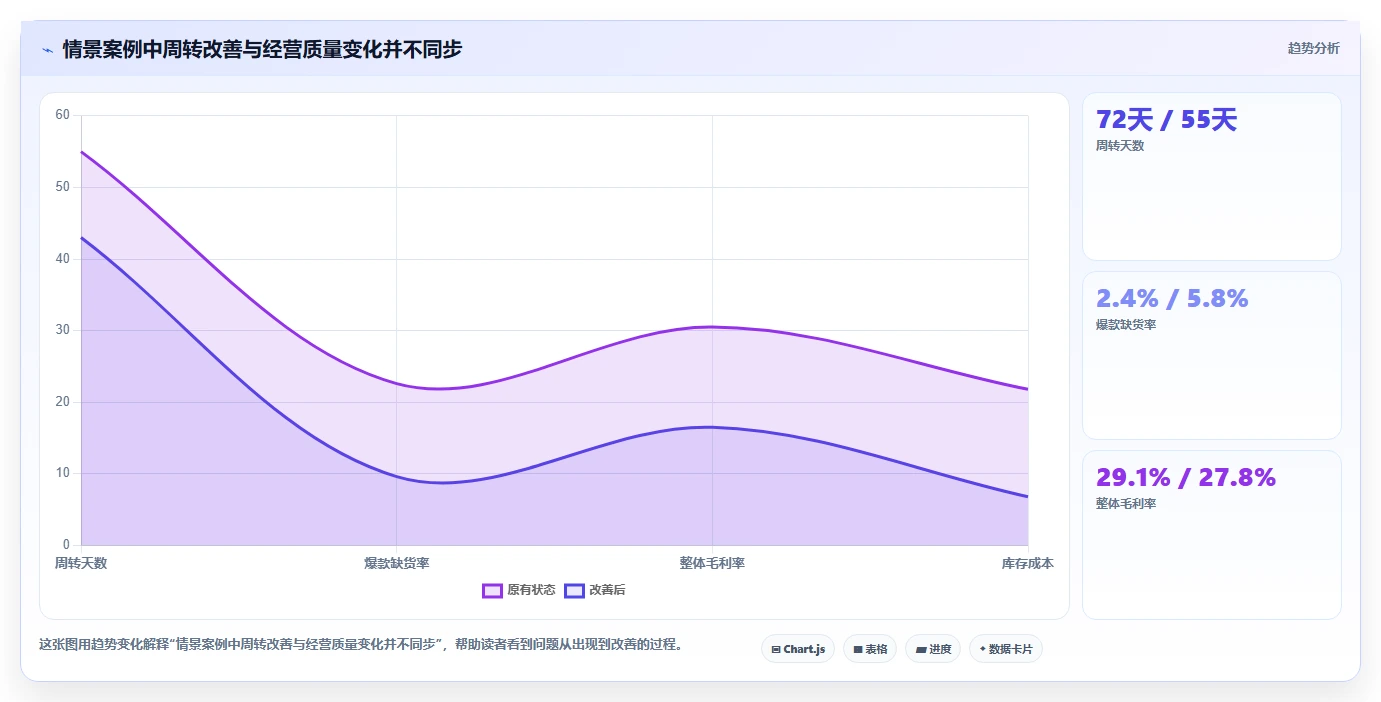
Task: Click the 表格 tag chip
Action: coord(870,649)
